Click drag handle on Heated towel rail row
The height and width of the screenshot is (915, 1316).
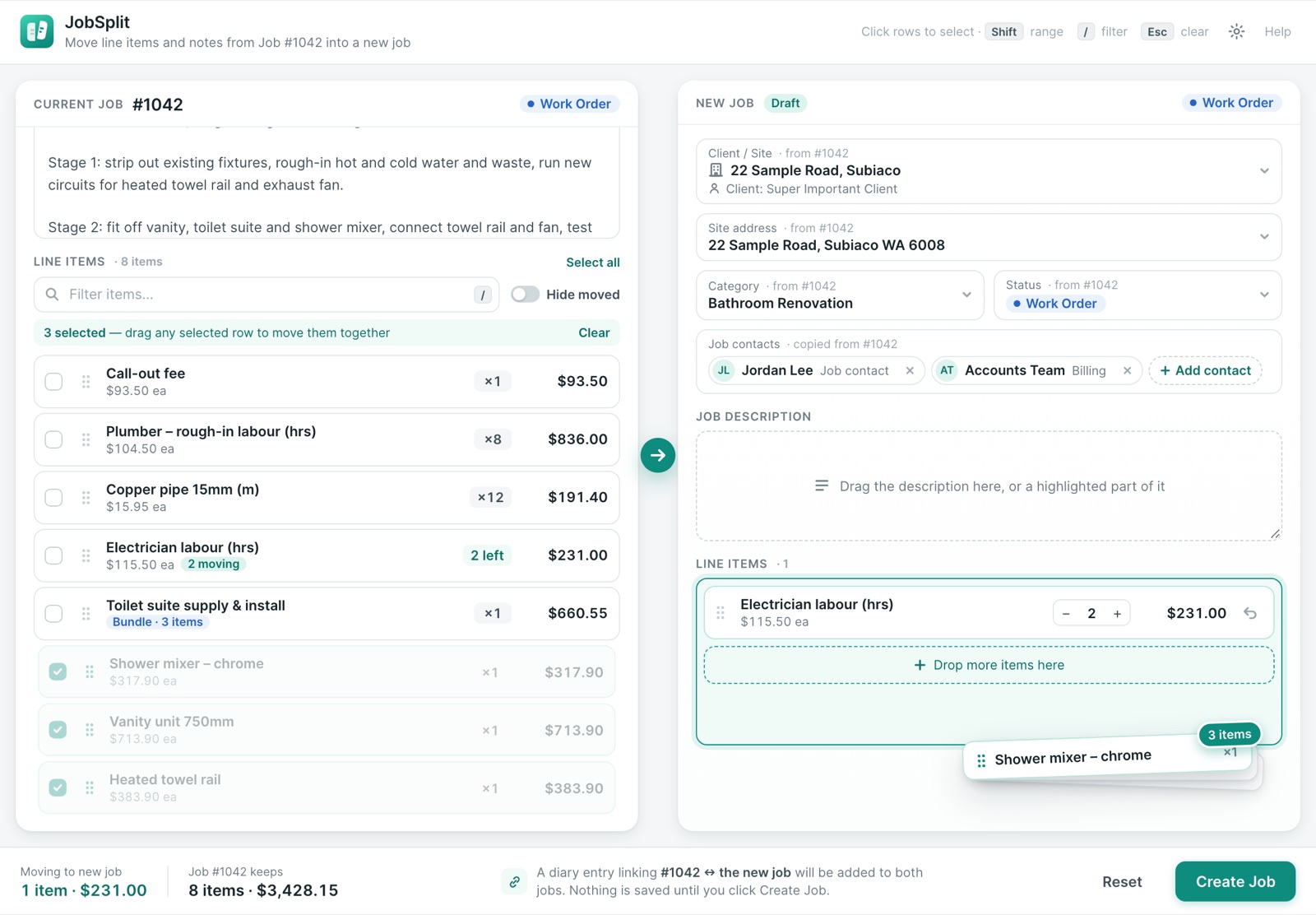coord(90,788)
